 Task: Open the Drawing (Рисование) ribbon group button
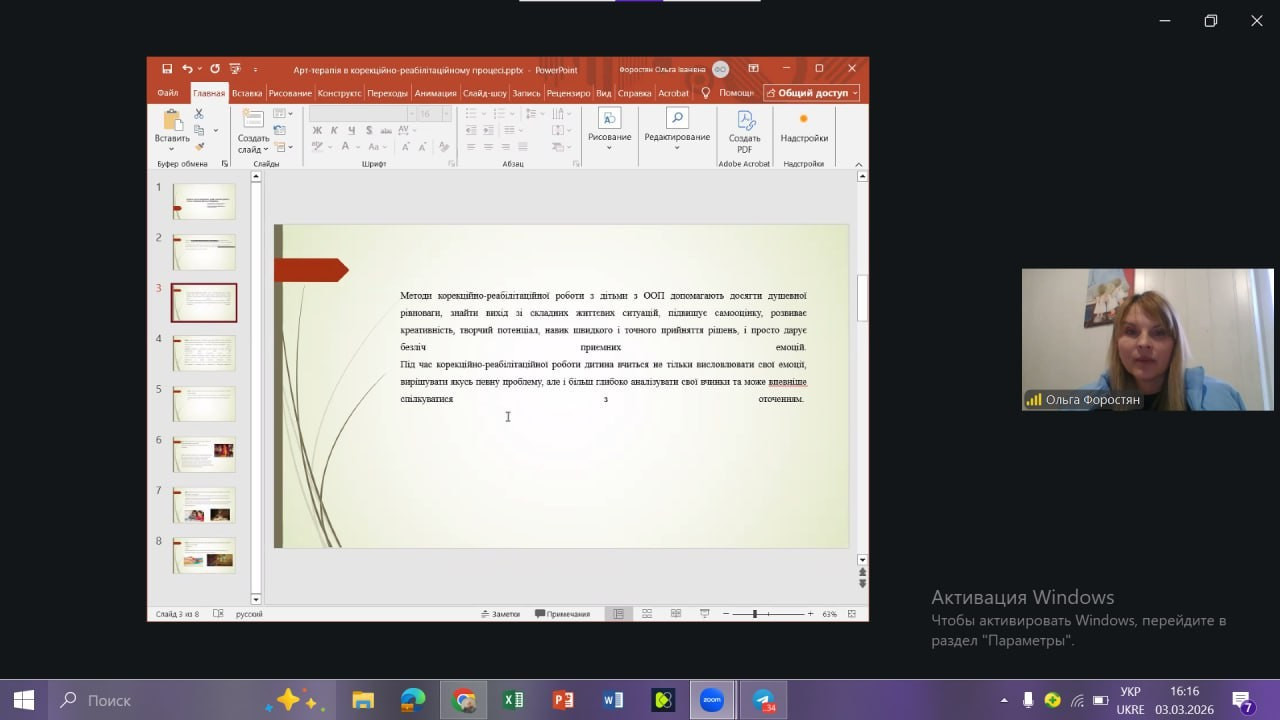pos(609,125)
